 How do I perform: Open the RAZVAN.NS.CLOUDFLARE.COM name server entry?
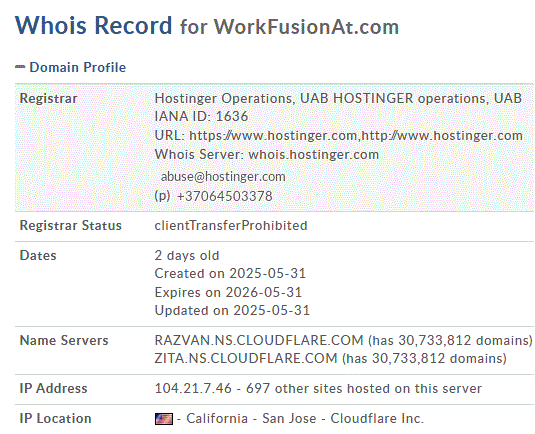click(x=259, y=340)
